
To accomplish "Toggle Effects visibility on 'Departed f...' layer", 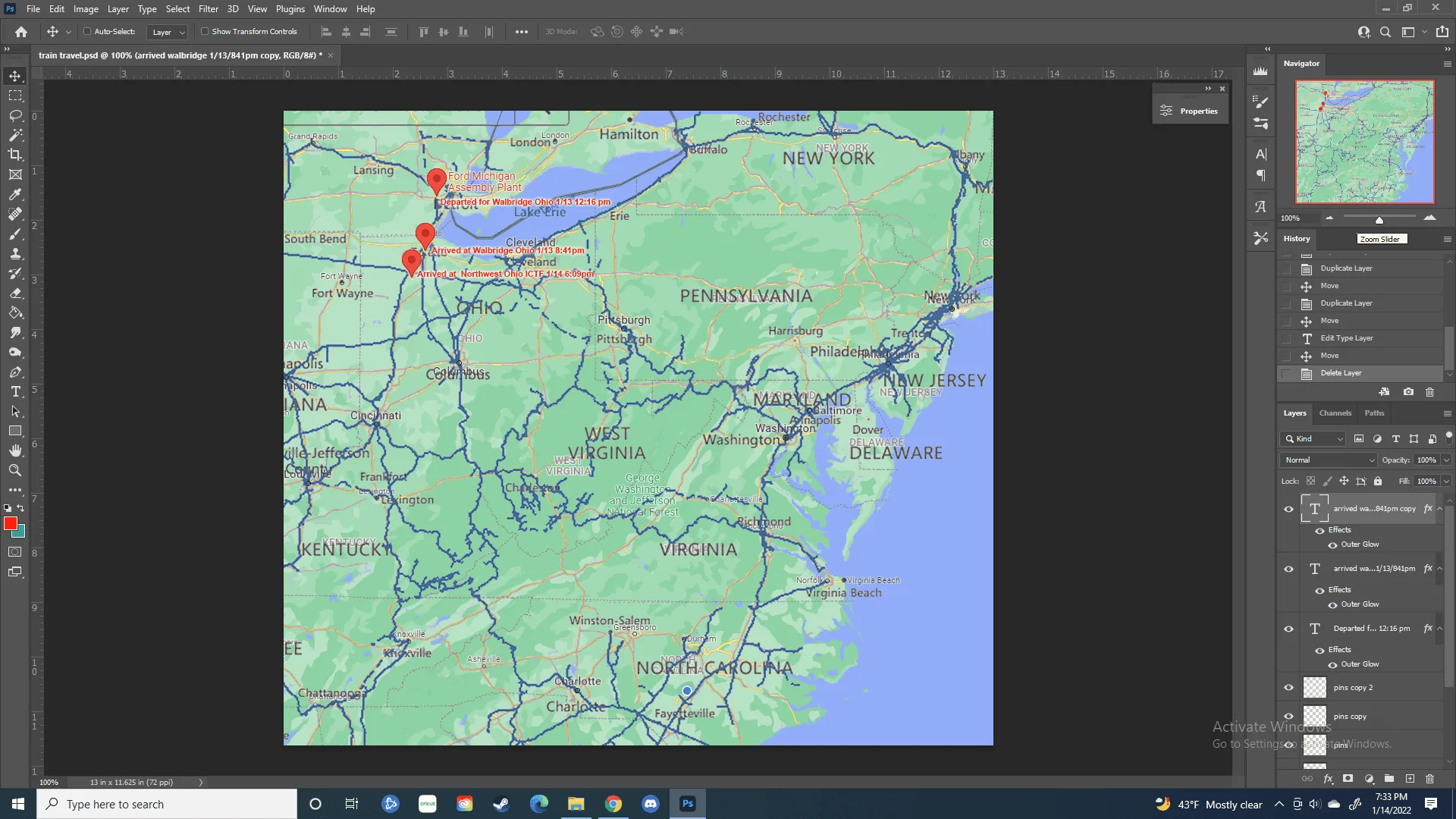I will (x=1319, y=651).
